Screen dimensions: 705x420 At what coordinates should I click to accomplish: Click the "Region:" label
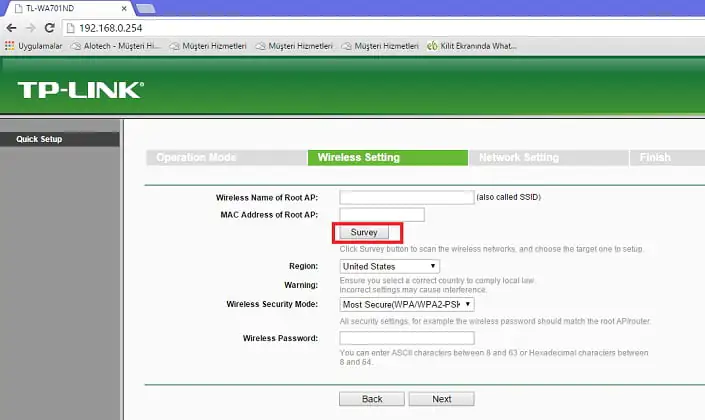pos(303,266)
